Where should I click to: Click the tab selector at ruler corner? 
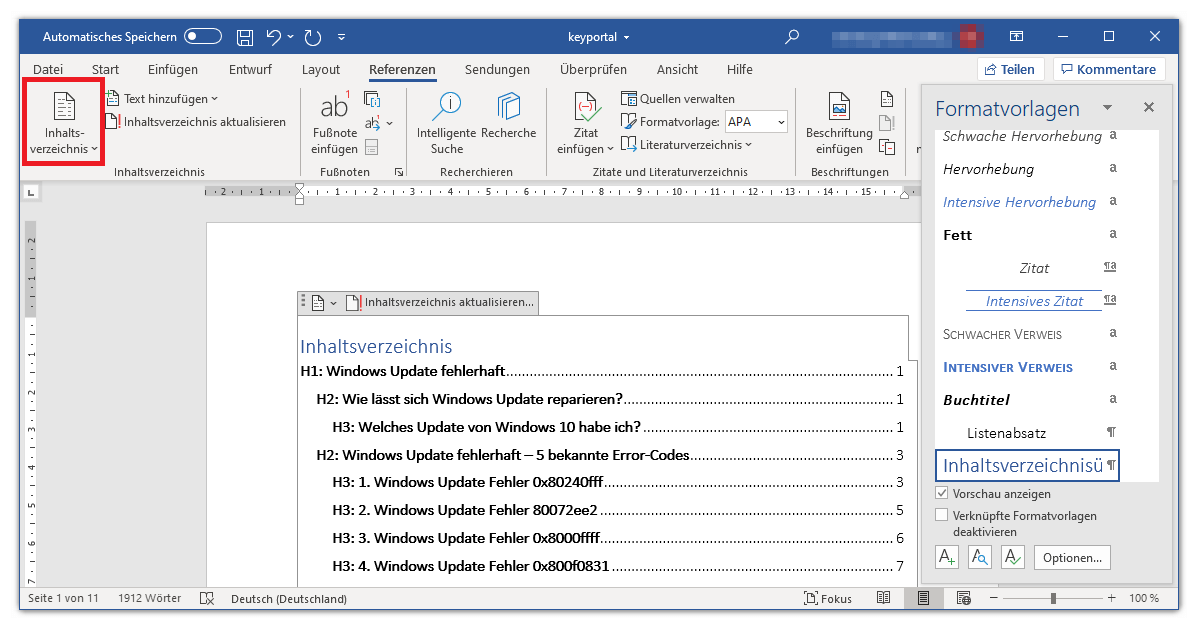point(30,191)
